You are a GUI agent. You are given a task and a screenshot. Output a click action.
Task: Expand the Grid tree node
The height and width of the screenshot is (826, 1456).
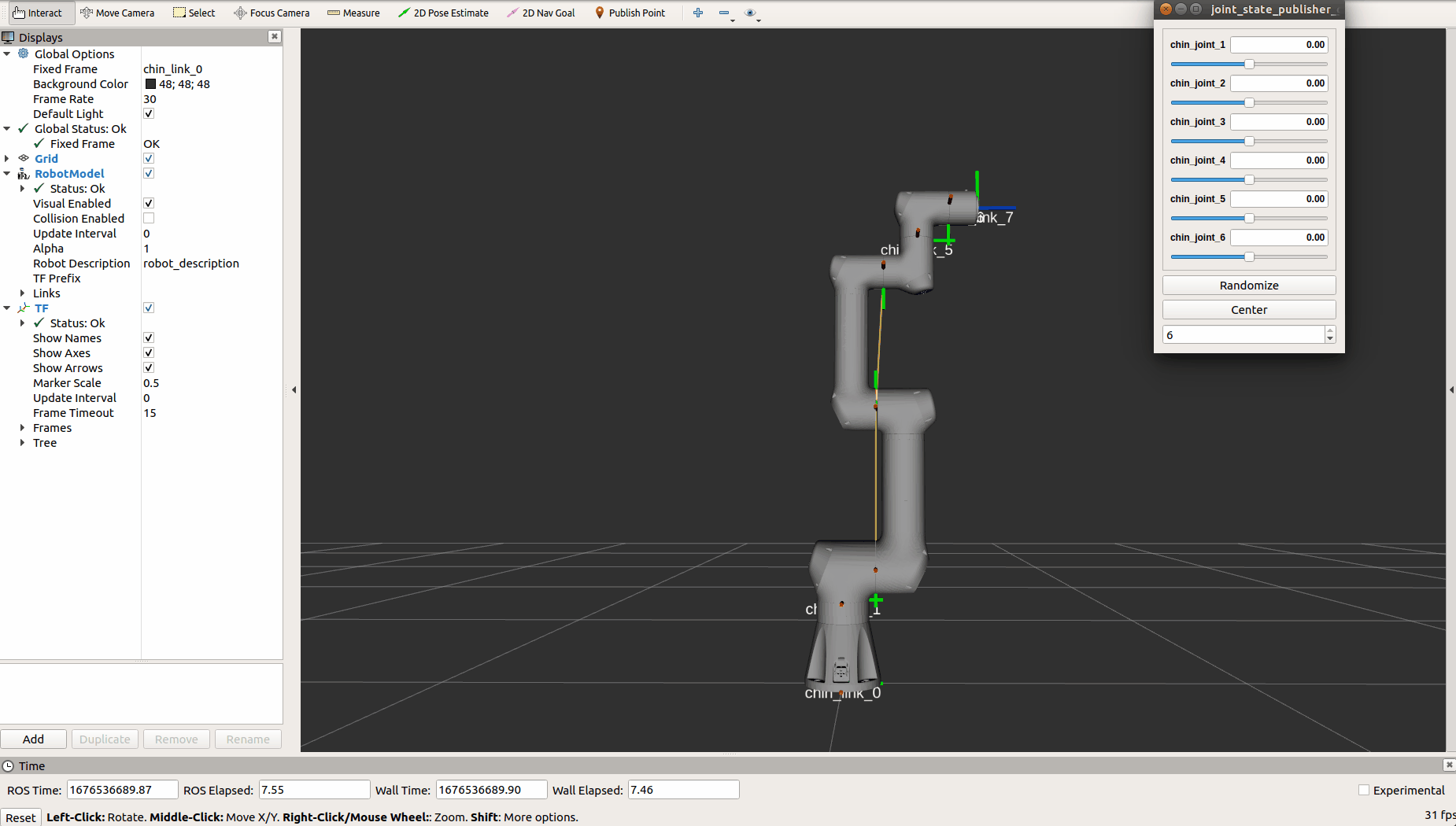click(x=7, y=158)
